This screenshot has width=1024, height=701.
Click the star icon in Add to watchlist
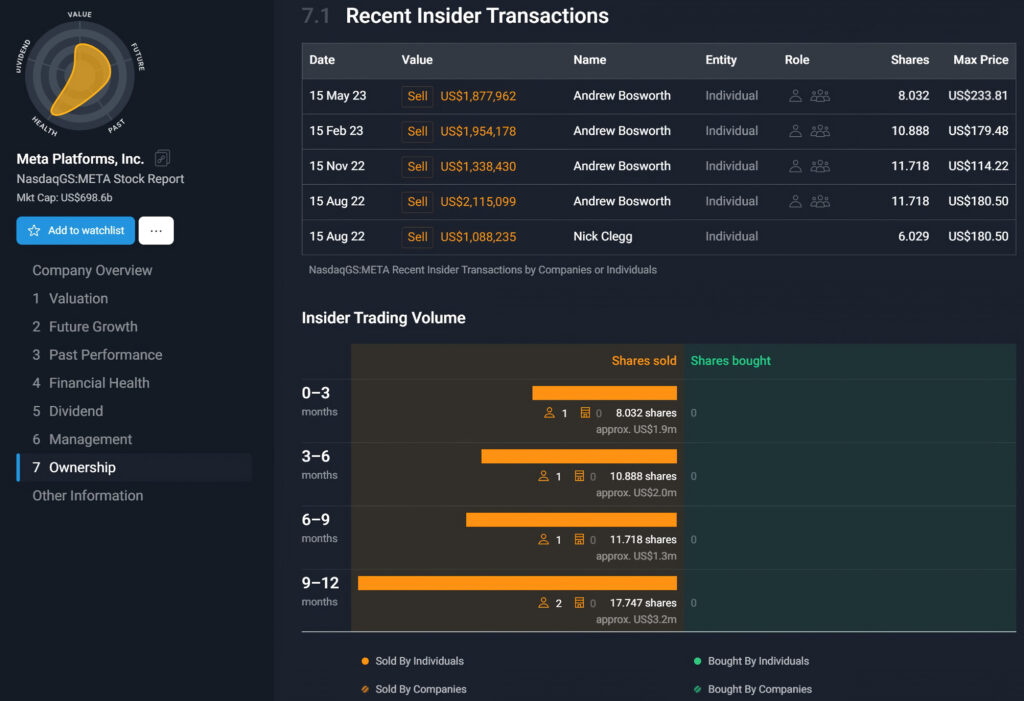click(x=34, y=231)
